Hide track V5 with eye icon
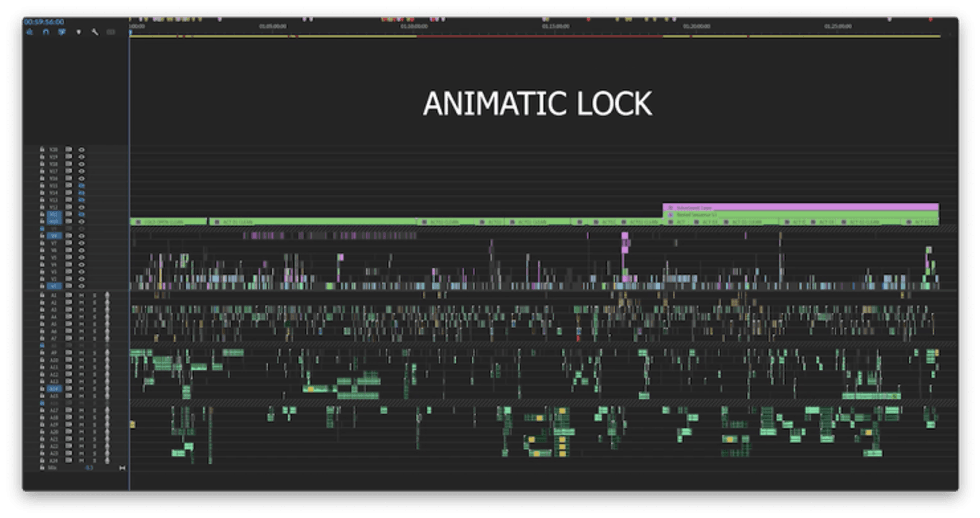The width and height of the screenshot is (980, 518). [81, 257]
